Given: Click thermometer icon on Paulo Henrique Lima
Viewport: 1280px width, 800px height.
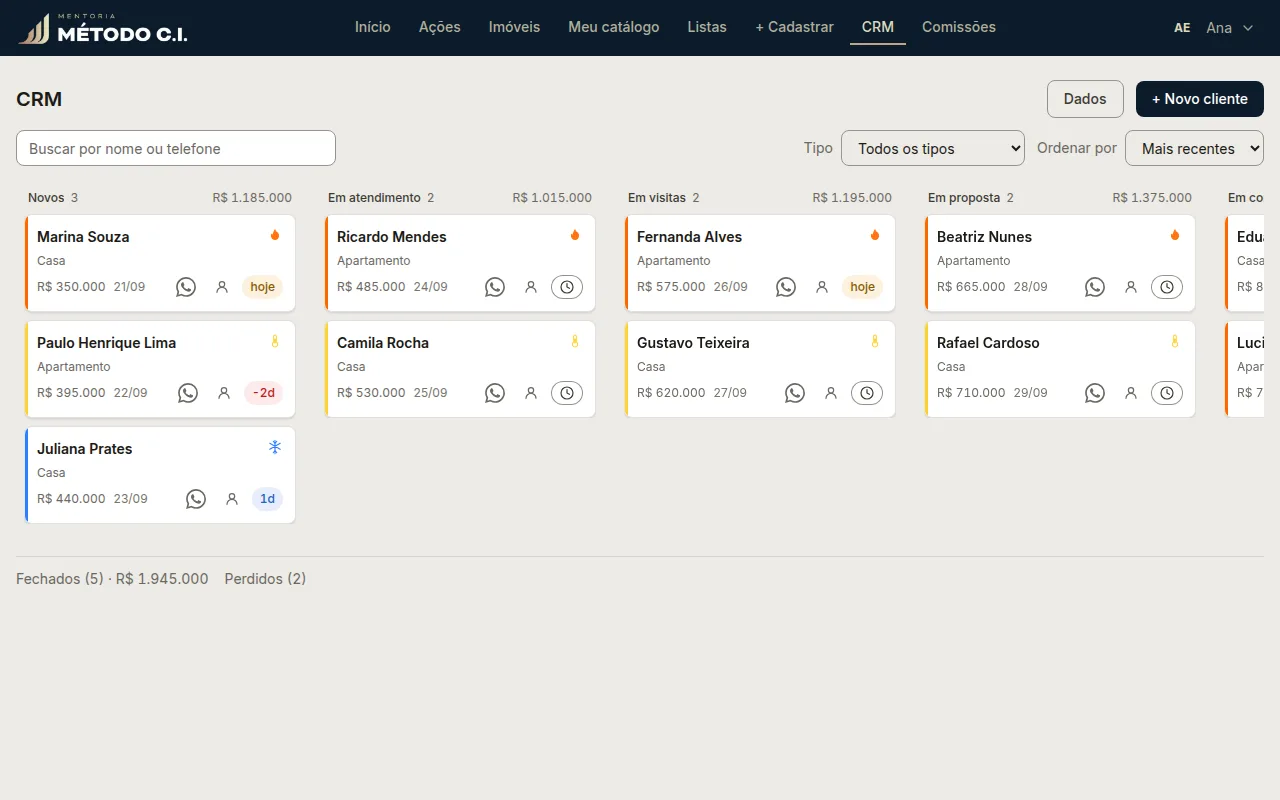Looking at the screenshot, I should pos(275,341).
